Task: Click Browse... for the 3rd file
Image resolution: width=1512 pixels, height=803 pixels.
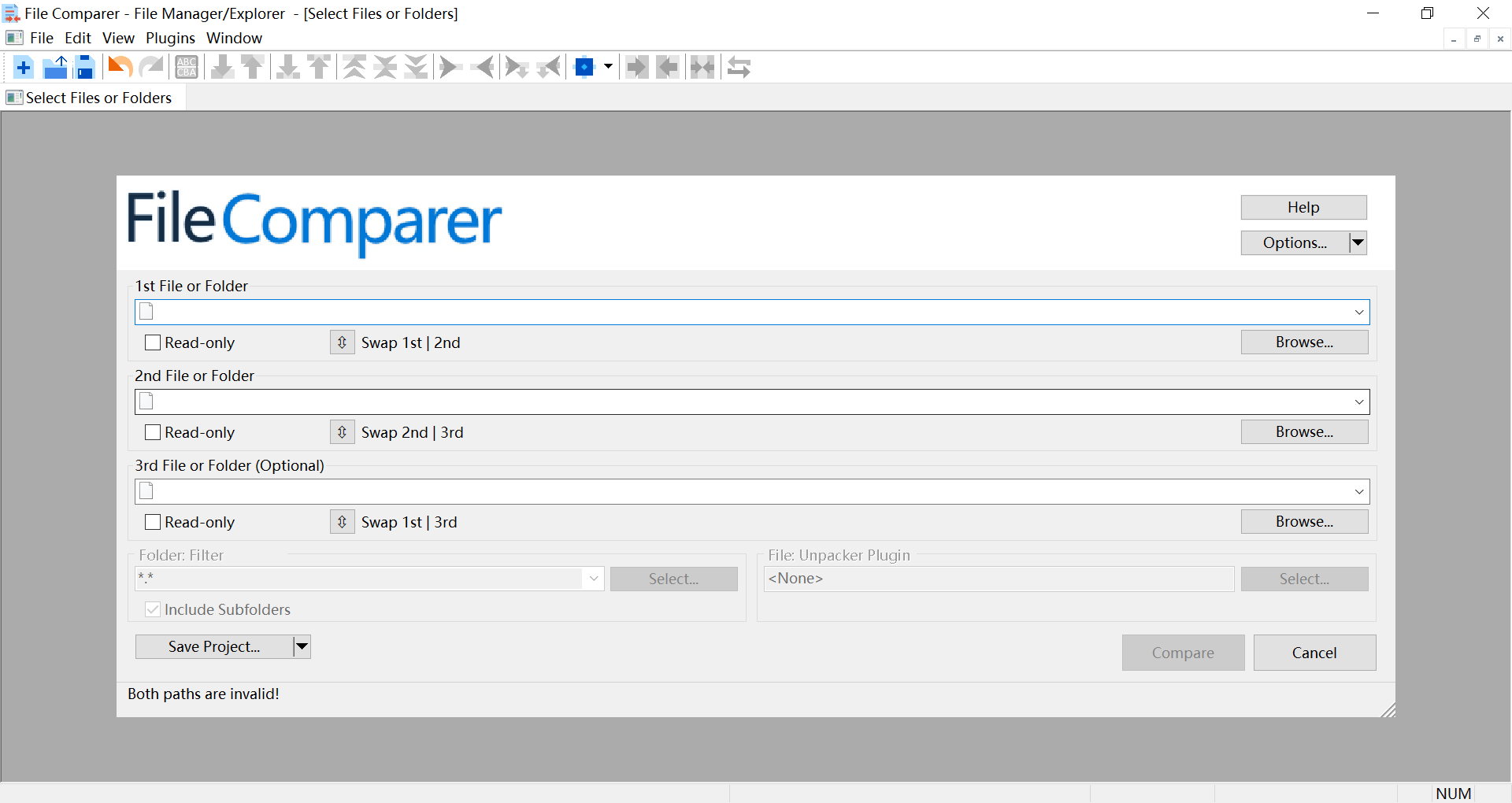Action: tap(1304, 521)
